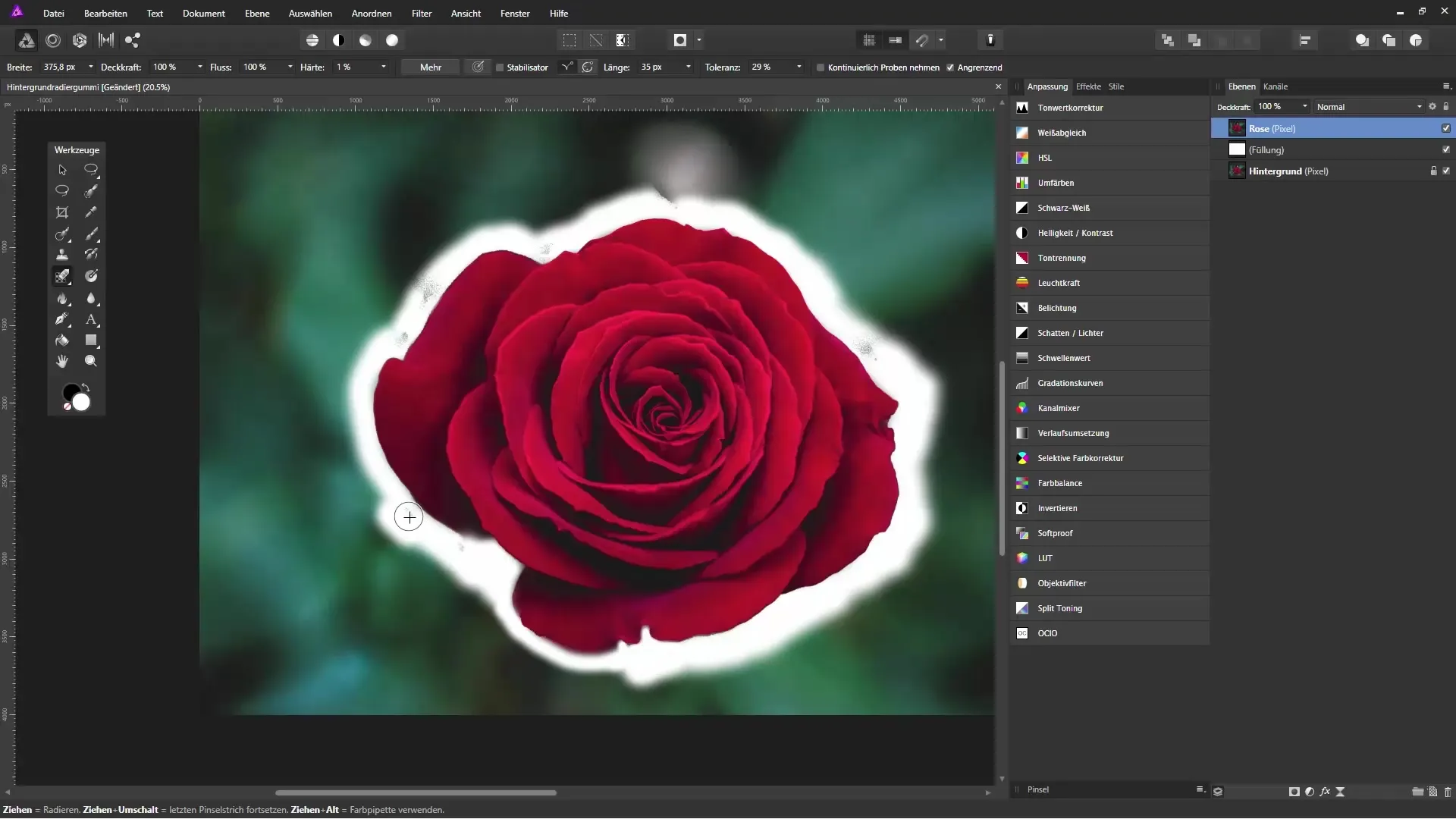1456x819 pixels.
Task: Select the Burn flame tool
Action: click(x=62, y=298)
